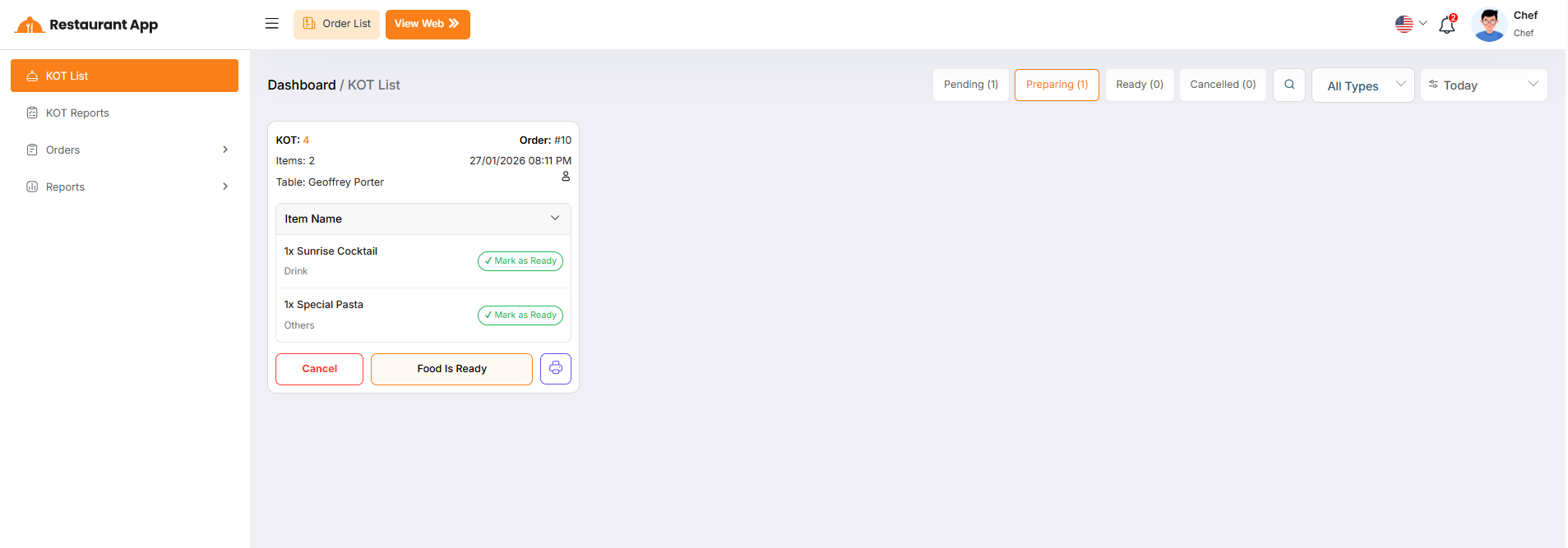Screen dimensions: 1568x548
Task: Cancel the KOT order
Action: [x=319, y=369]
